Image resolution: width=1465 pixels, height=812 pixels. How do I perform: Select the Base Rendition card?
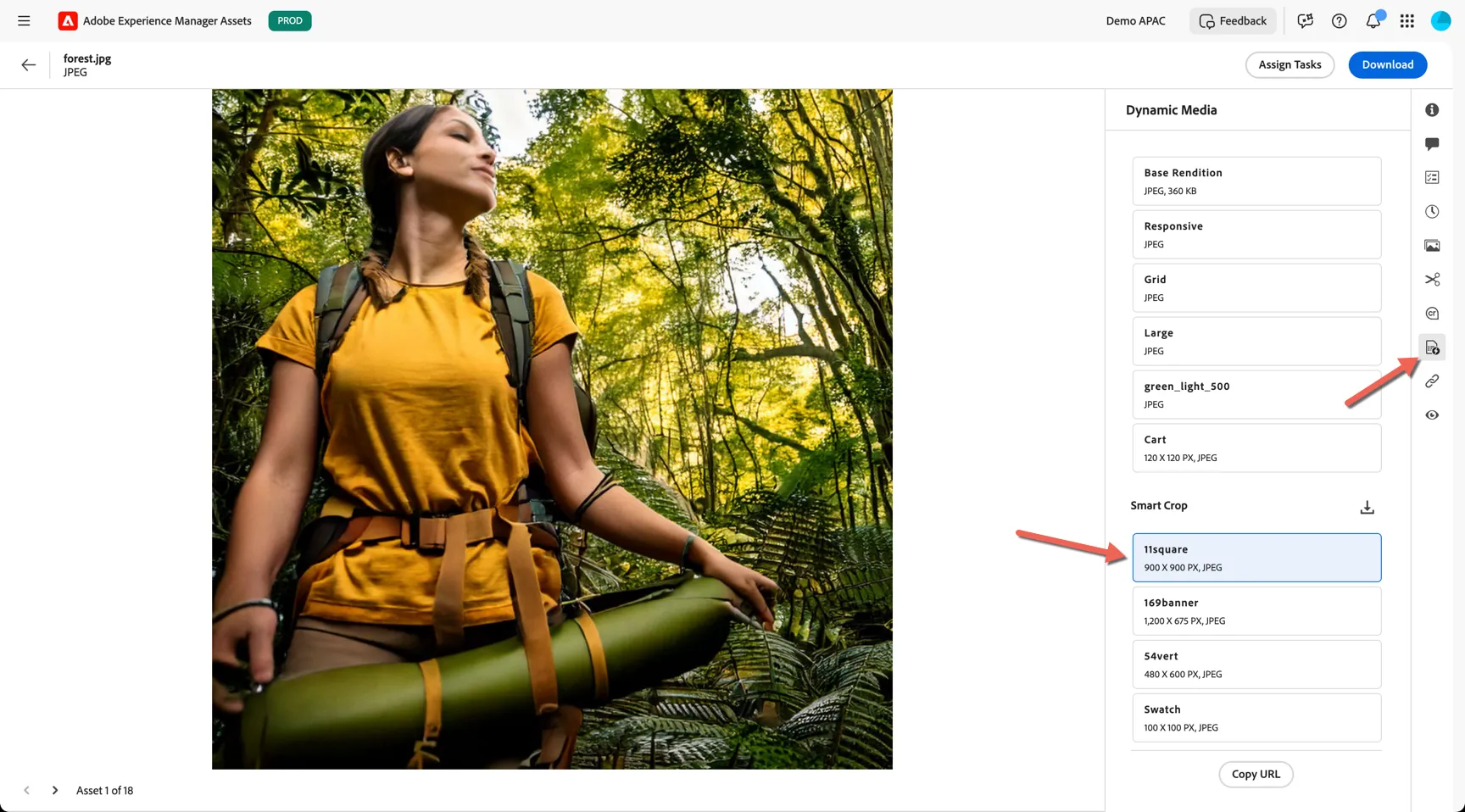(x=1256, y=181)
